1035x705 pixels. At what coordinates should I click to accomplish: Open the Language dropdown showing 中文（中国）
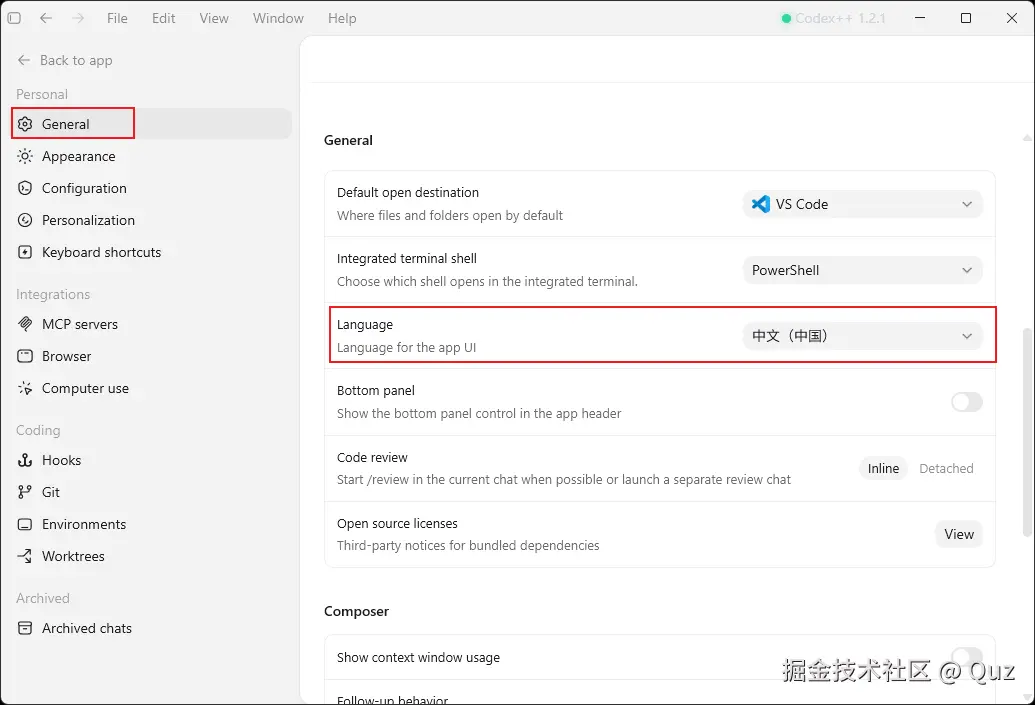point(862,336)
